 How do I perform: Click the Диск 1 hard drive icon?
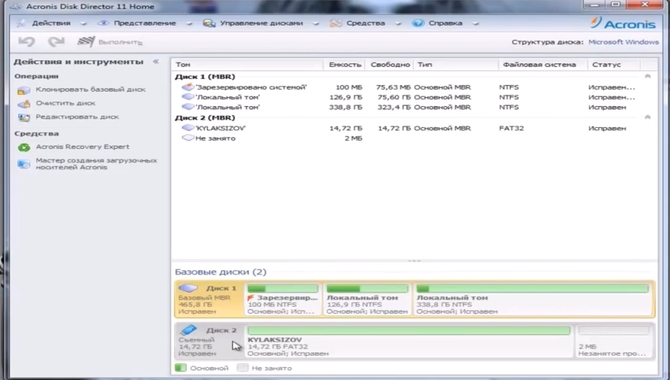[x=188, y=288]
